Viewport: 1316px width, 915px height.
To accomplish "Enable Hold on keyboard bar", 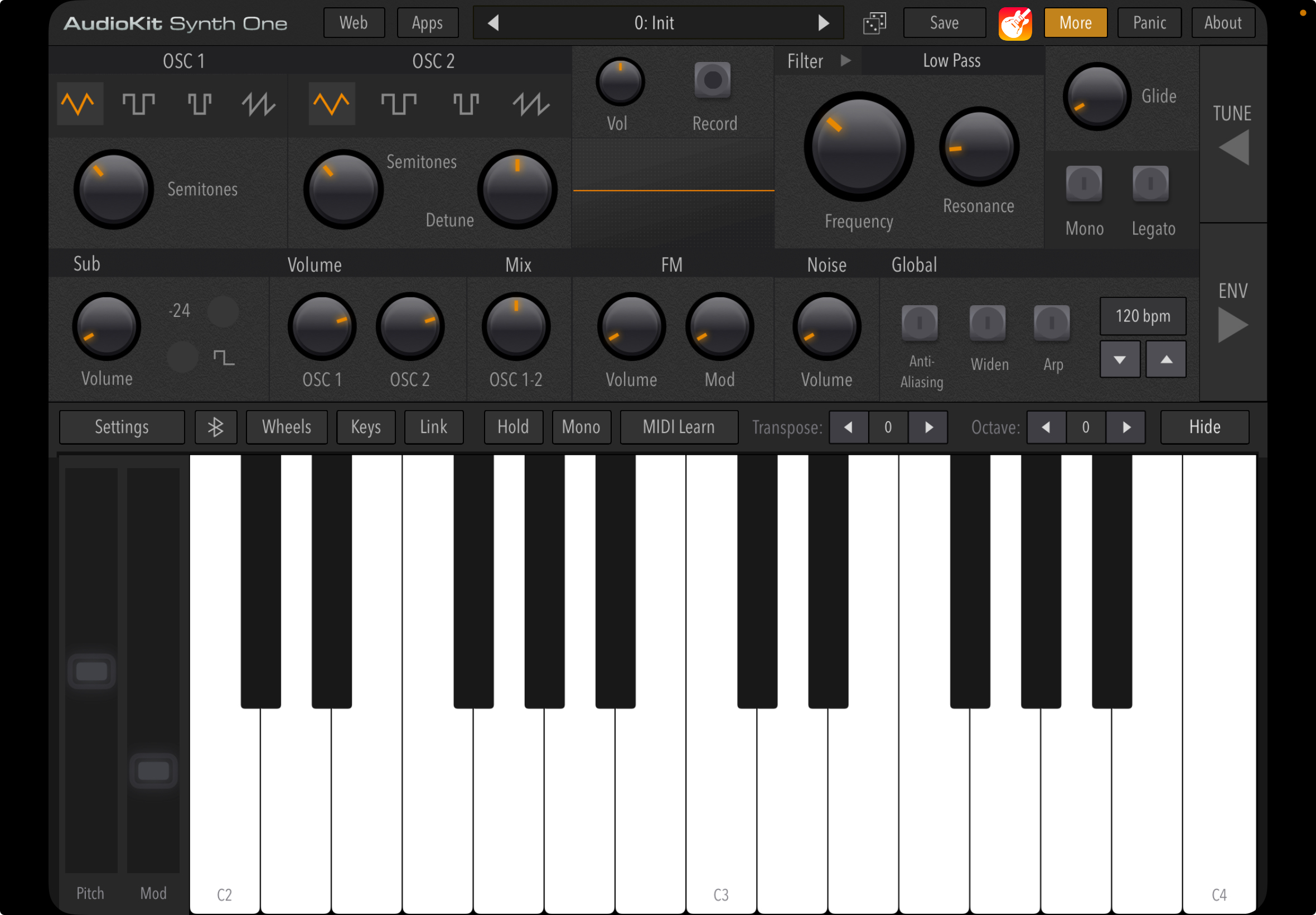I will pyautogui.click(x=514, y=427).
